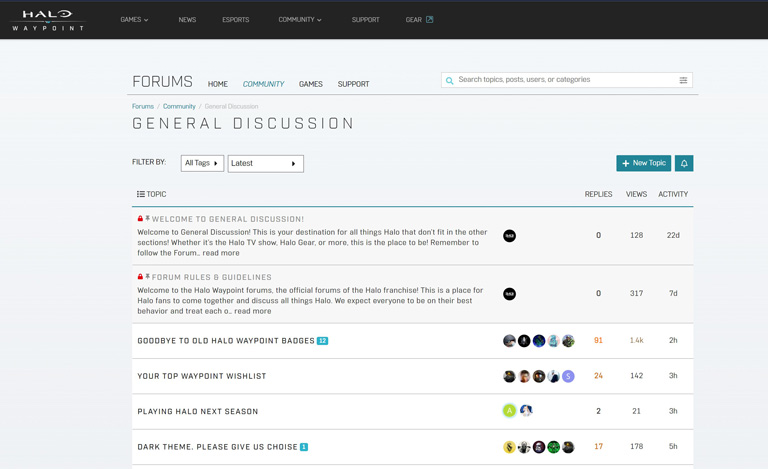This screenshot has width=768, height=469.
Task: Sort topics by Activity column header
Action: pyautogui.click(x=673, y=194)
